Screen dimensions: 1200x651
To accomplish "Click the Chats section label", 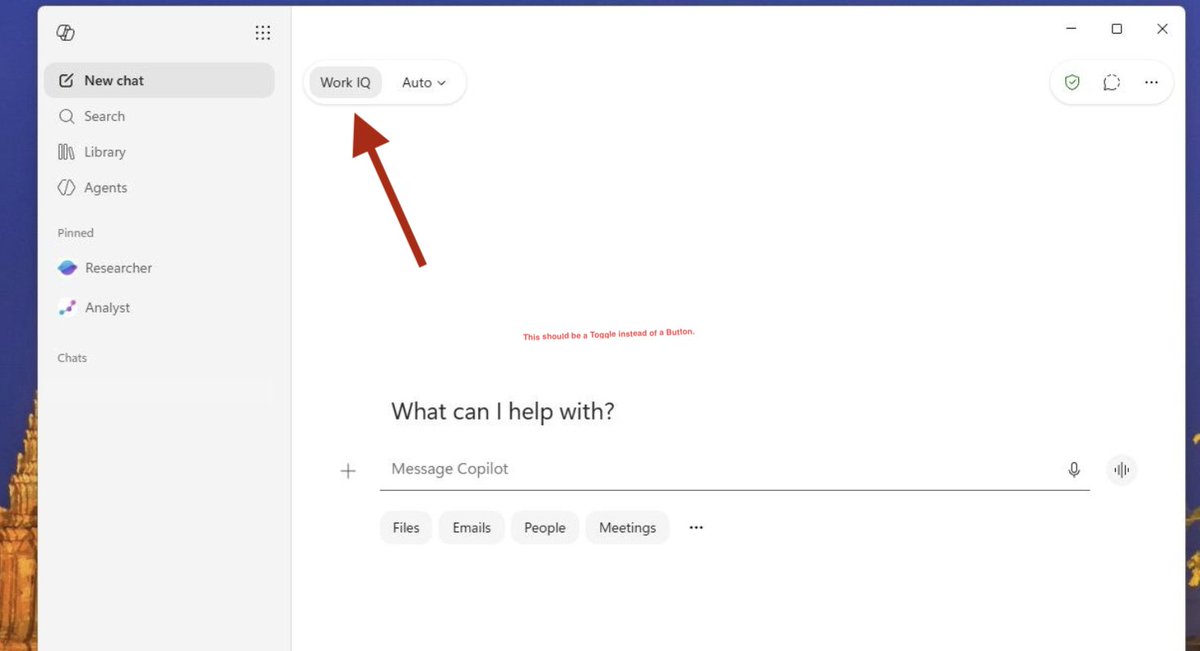I will [x=72, y=358].
